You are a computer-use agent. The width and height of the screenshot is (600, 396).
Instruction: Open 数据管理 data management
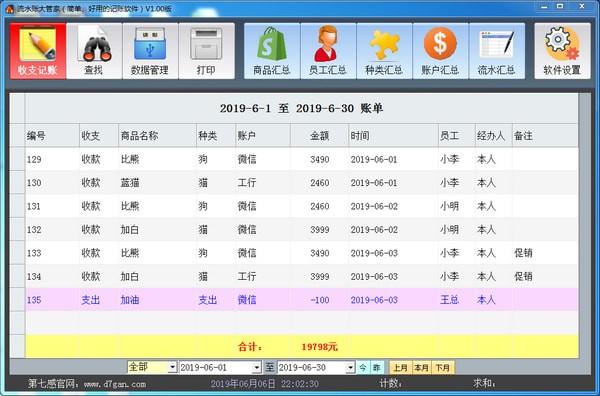pyautogui.click(x=150, y=51)
